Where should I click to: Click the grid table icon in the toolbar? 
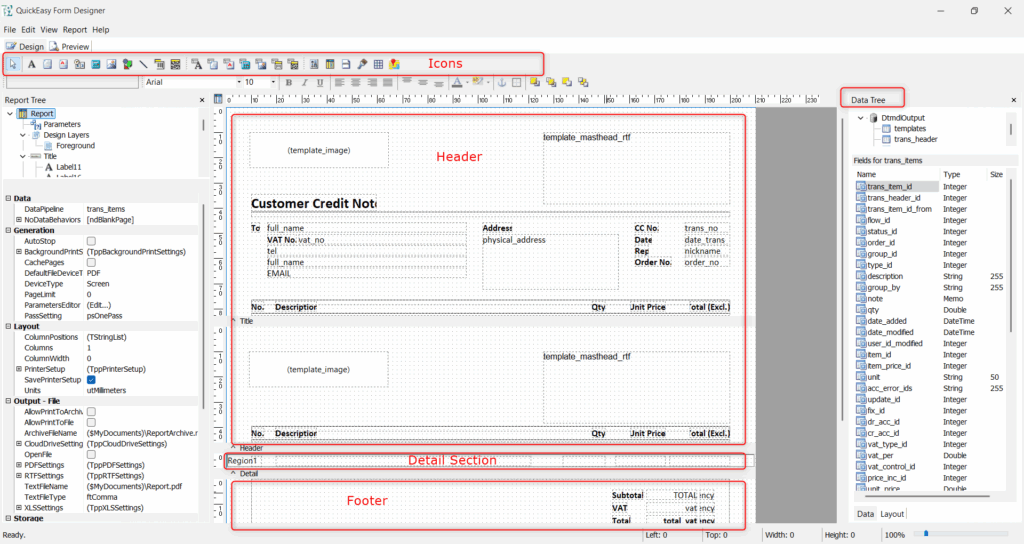click(378, 64)
